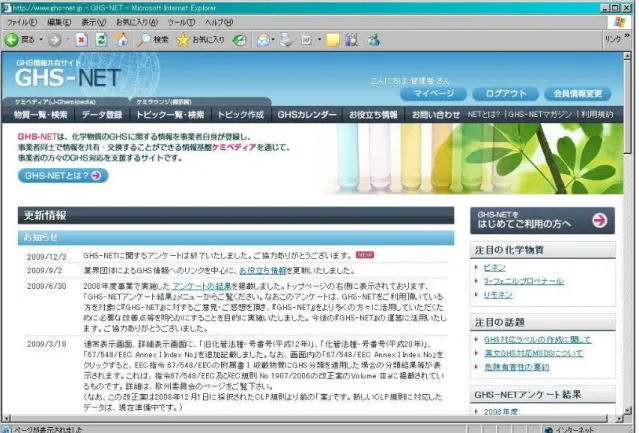Viewport: 639px width, 433px height.
Task: Open the ツール(T) menu
Action: coord(181,22)
